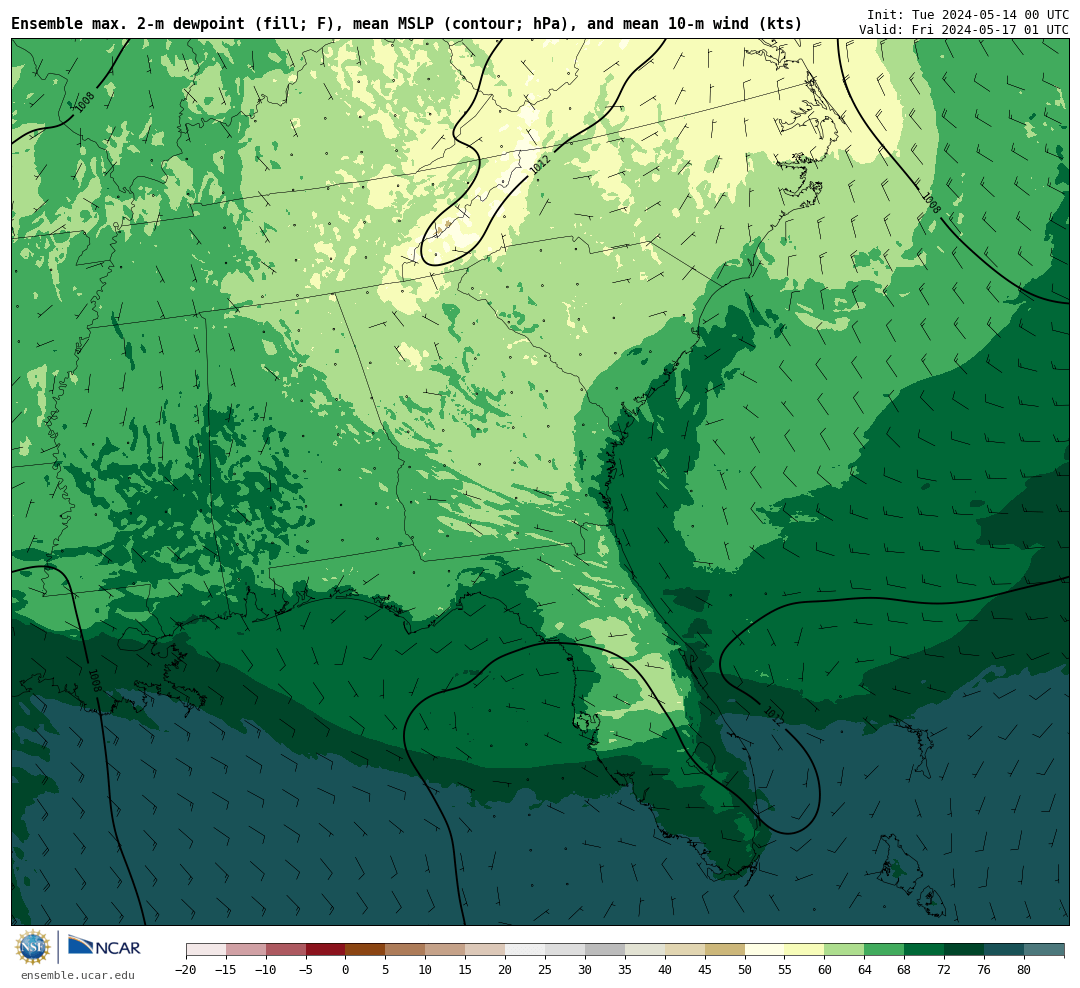This screenshot has width=1080, height=988.
Task: Pick the tan swatch between 40 and 45
Action: click(x=685, y=950)
